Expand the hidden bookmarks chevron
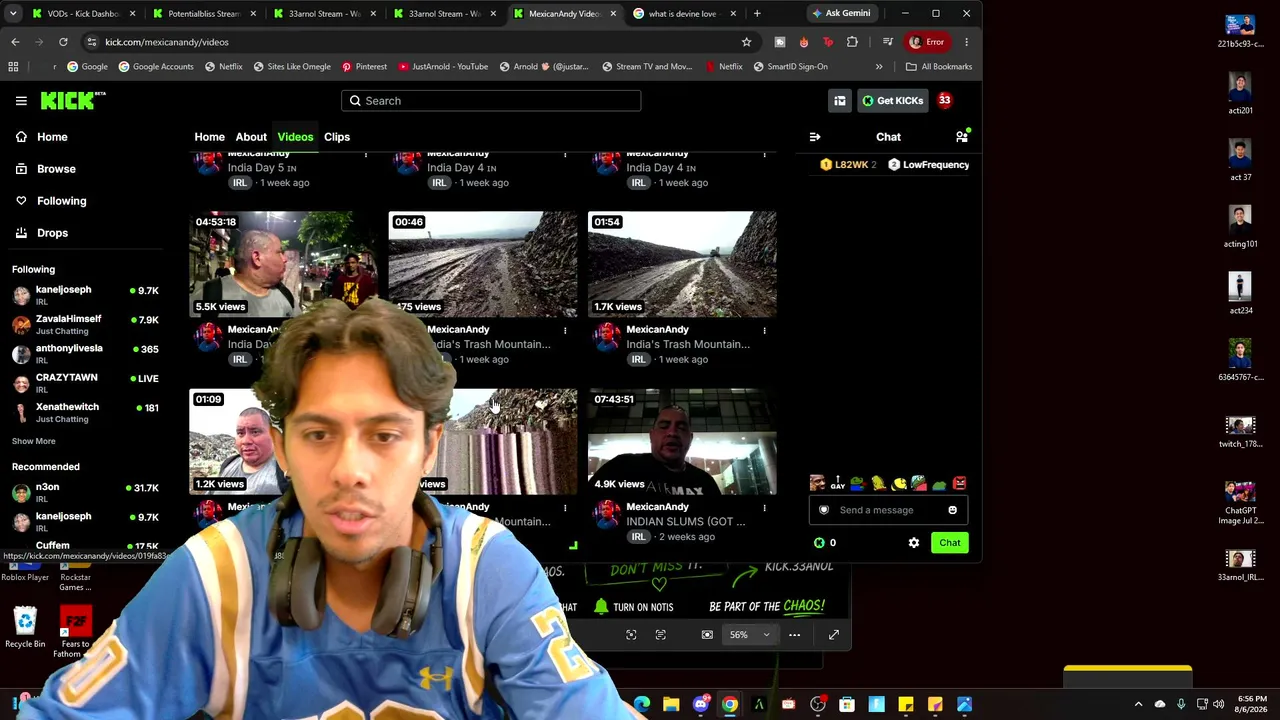Viewport: 1280px width, 720px height. tap(879, 67)
